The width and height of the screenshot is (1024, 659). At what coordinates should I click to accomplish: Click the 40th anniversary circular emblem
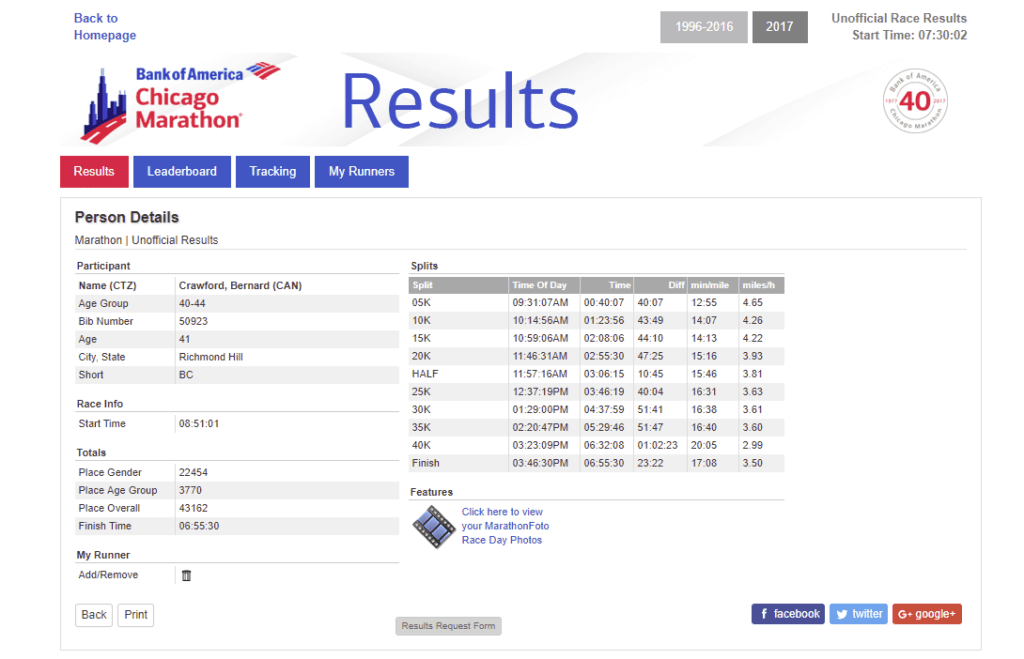coord(914,101)
